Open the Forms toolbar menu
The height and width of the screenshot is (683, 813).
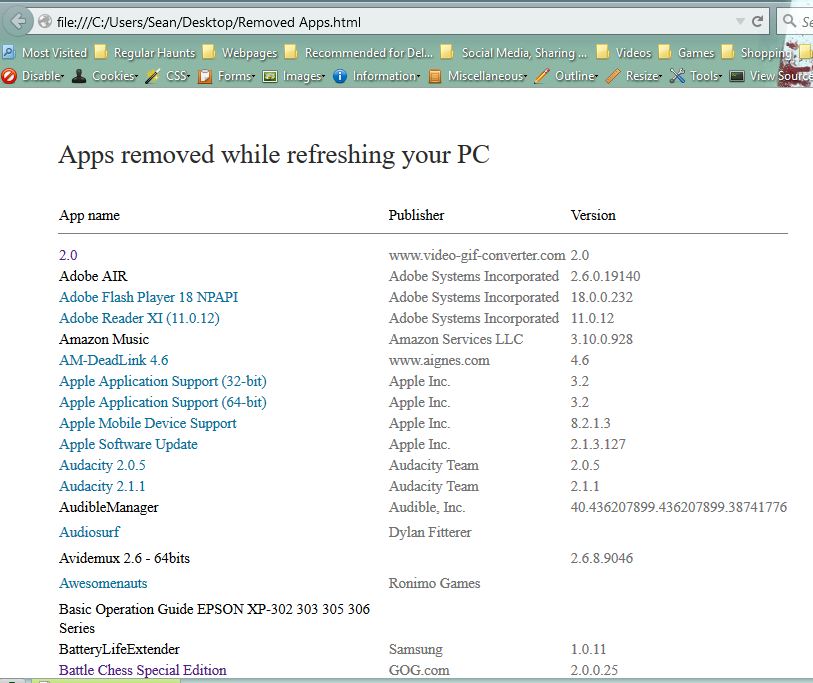click(236, 76)
